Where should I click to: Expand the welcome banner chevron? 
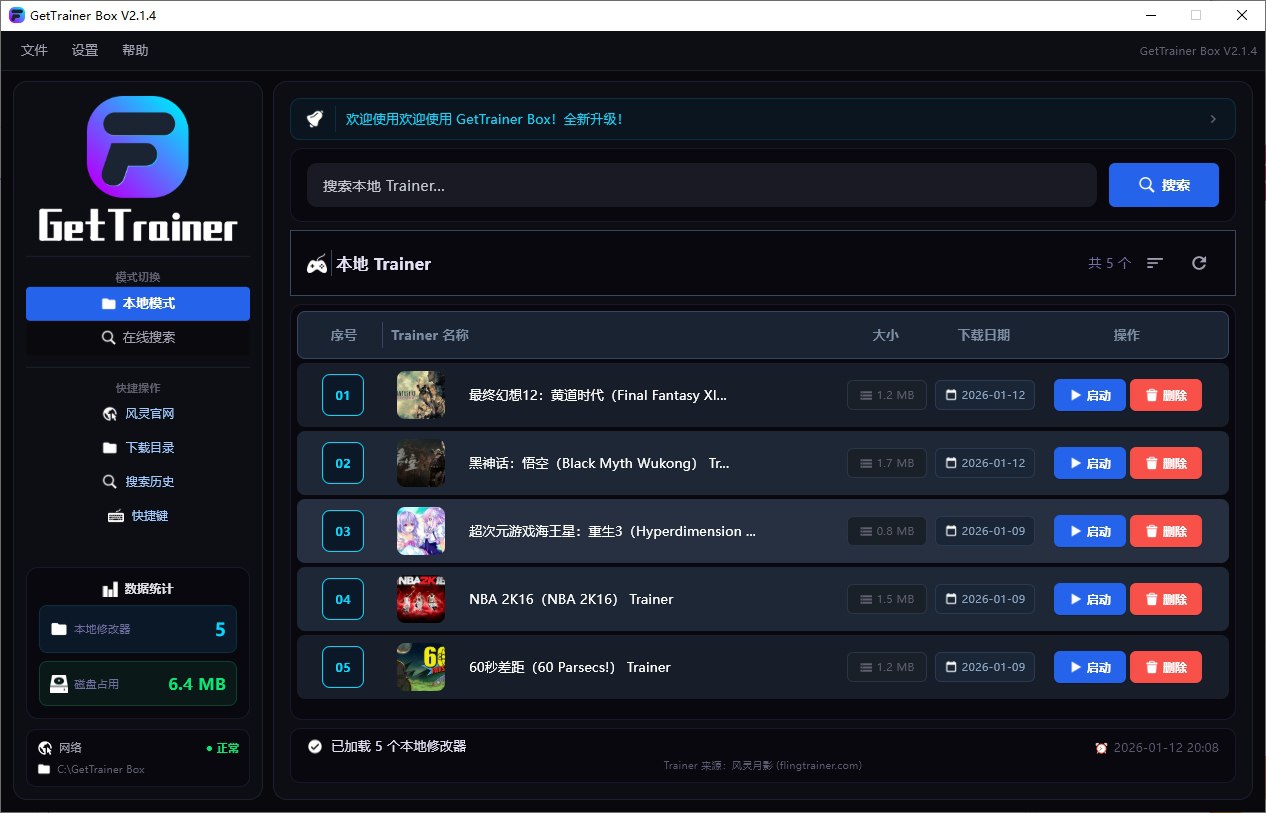pos(1213,119)
